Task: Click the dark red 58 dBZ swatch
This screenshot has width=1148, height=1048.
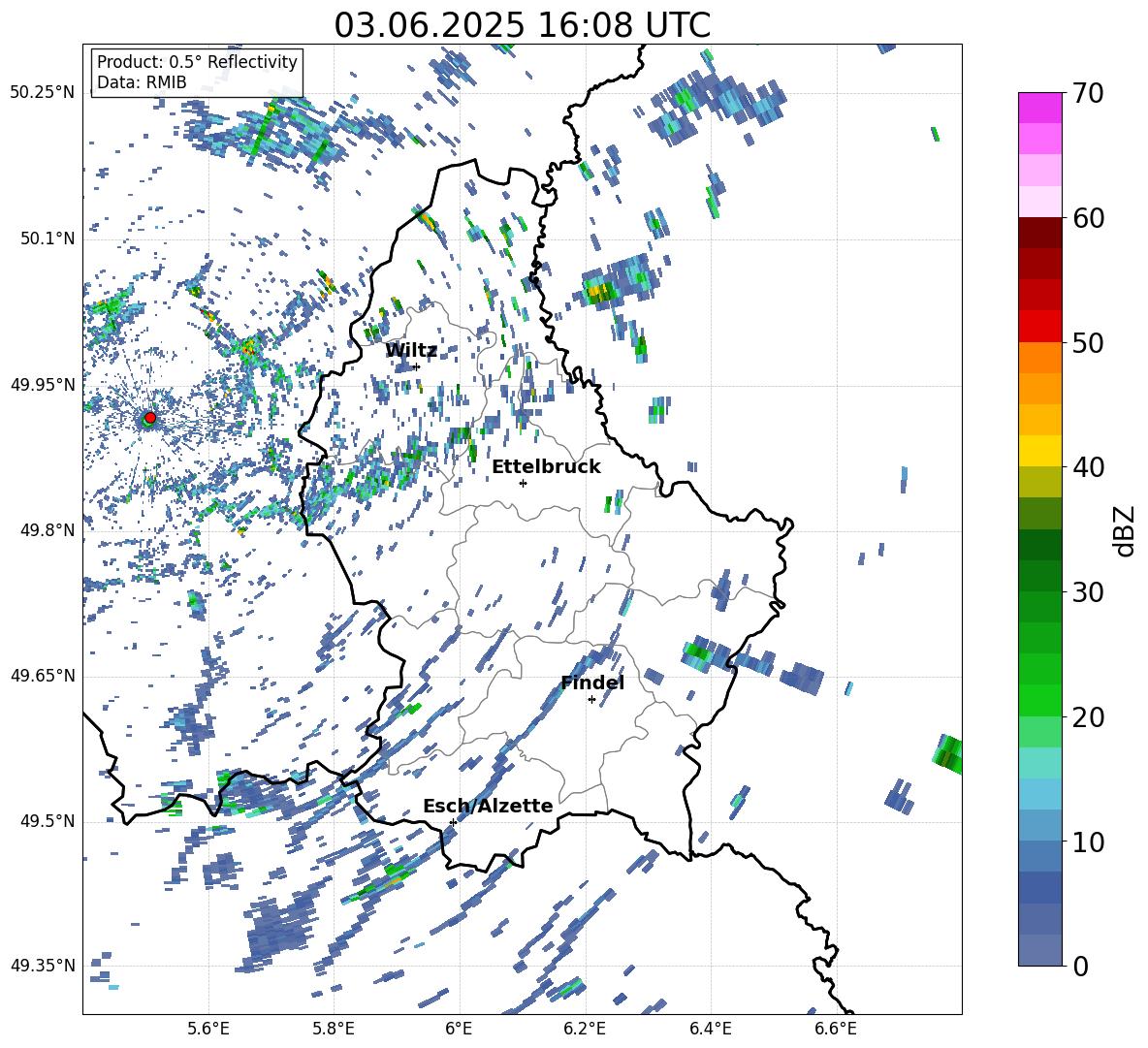Action: coord(1039,234)
